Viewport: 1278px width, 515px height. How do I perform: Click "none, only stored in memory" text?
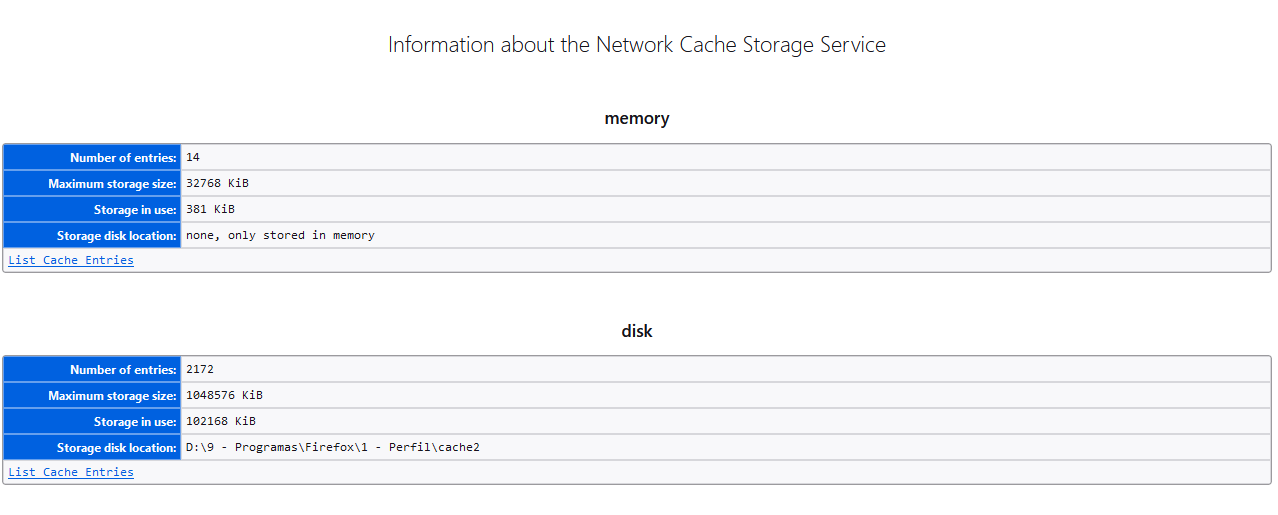[280, 236]
